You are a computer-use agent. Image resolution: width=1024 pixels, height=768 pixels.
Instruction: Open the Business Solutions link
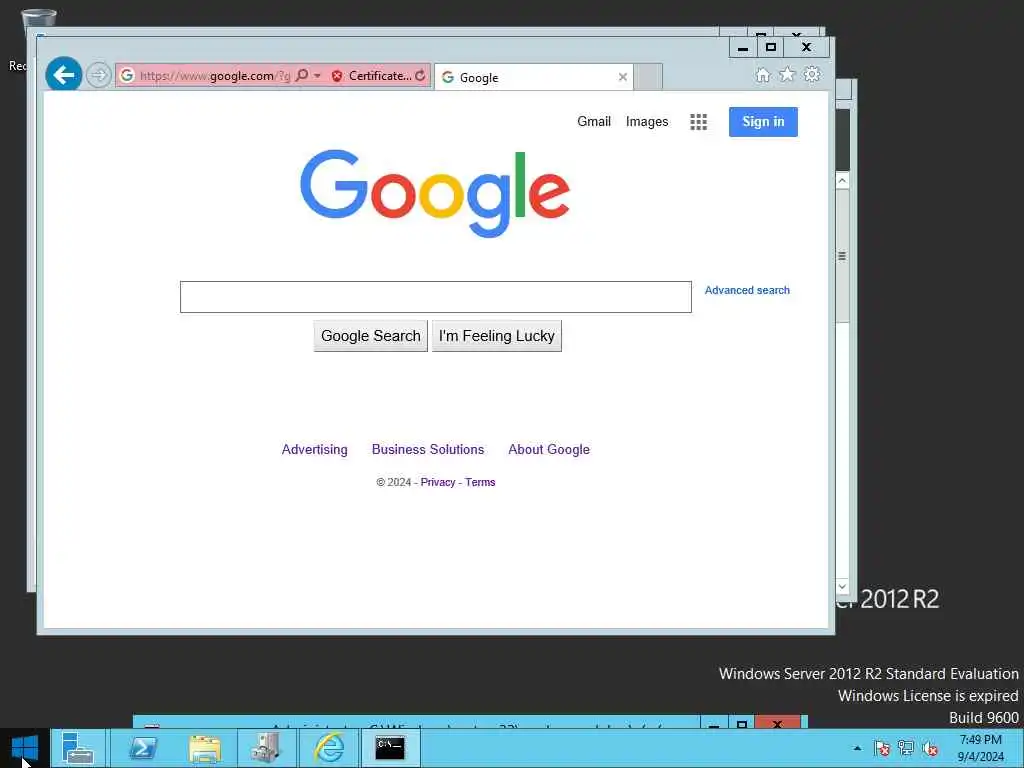428,449
